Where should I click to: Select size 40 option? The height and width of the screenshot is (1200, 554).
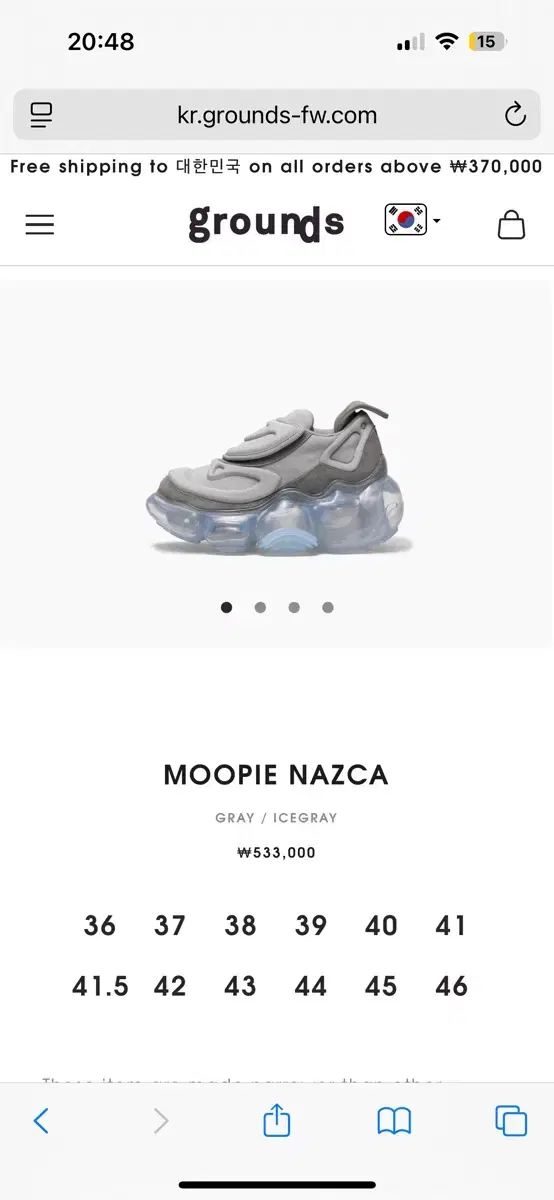(381, 926)
